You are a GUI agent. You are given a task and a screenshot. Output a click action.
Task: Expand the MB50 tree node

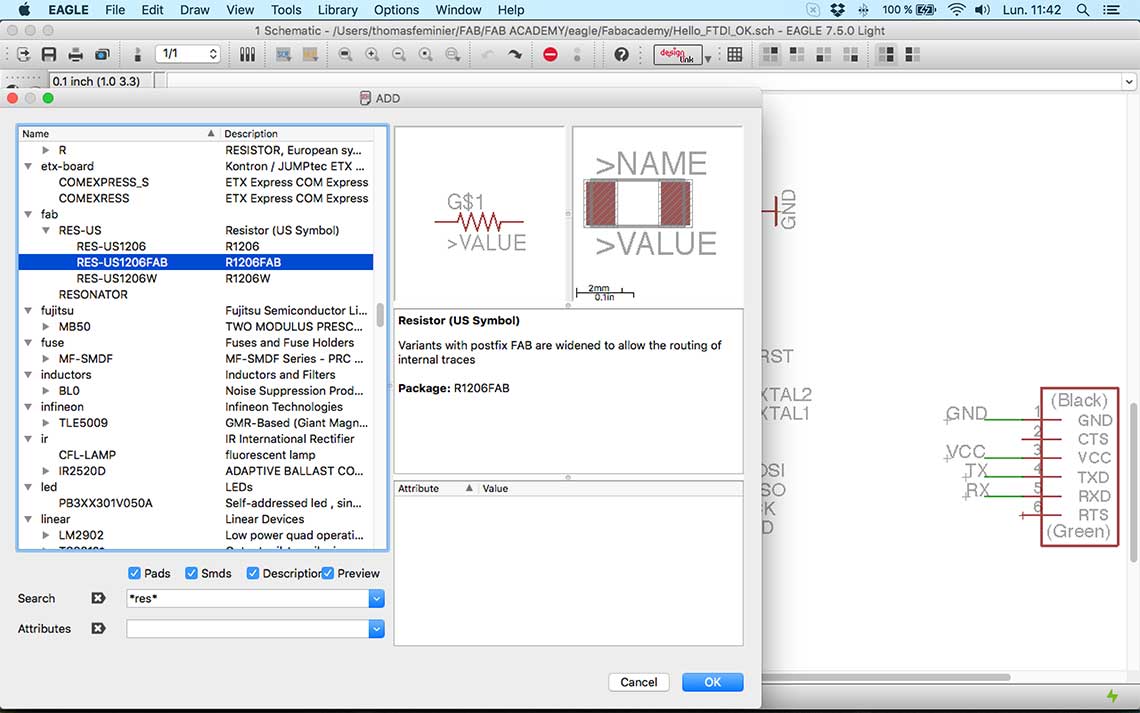pos(46,327)
